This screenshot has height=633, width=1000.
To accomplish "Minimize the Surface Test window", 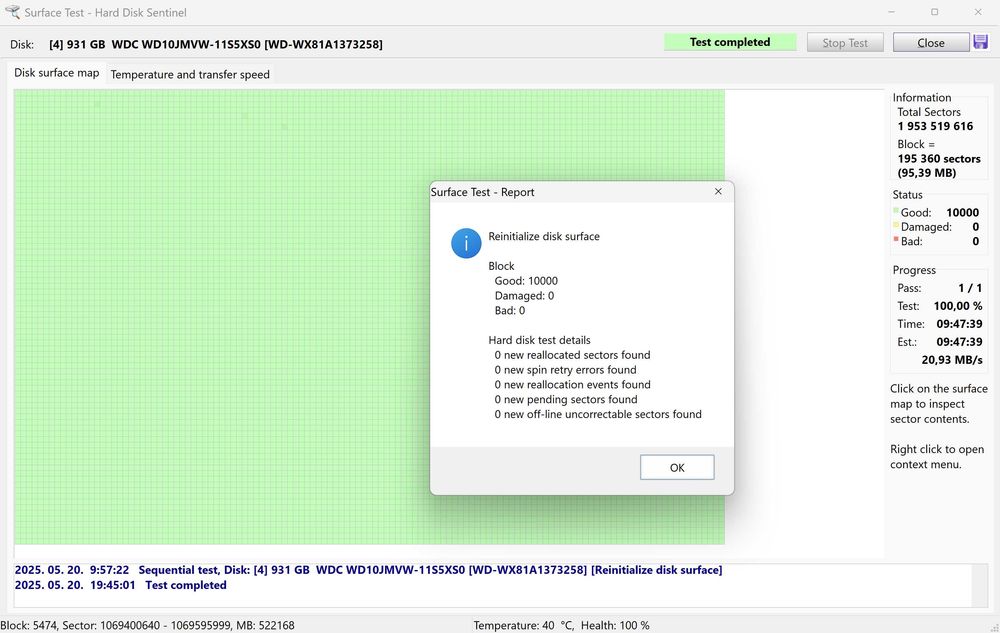I will click(x=892, y=12).
